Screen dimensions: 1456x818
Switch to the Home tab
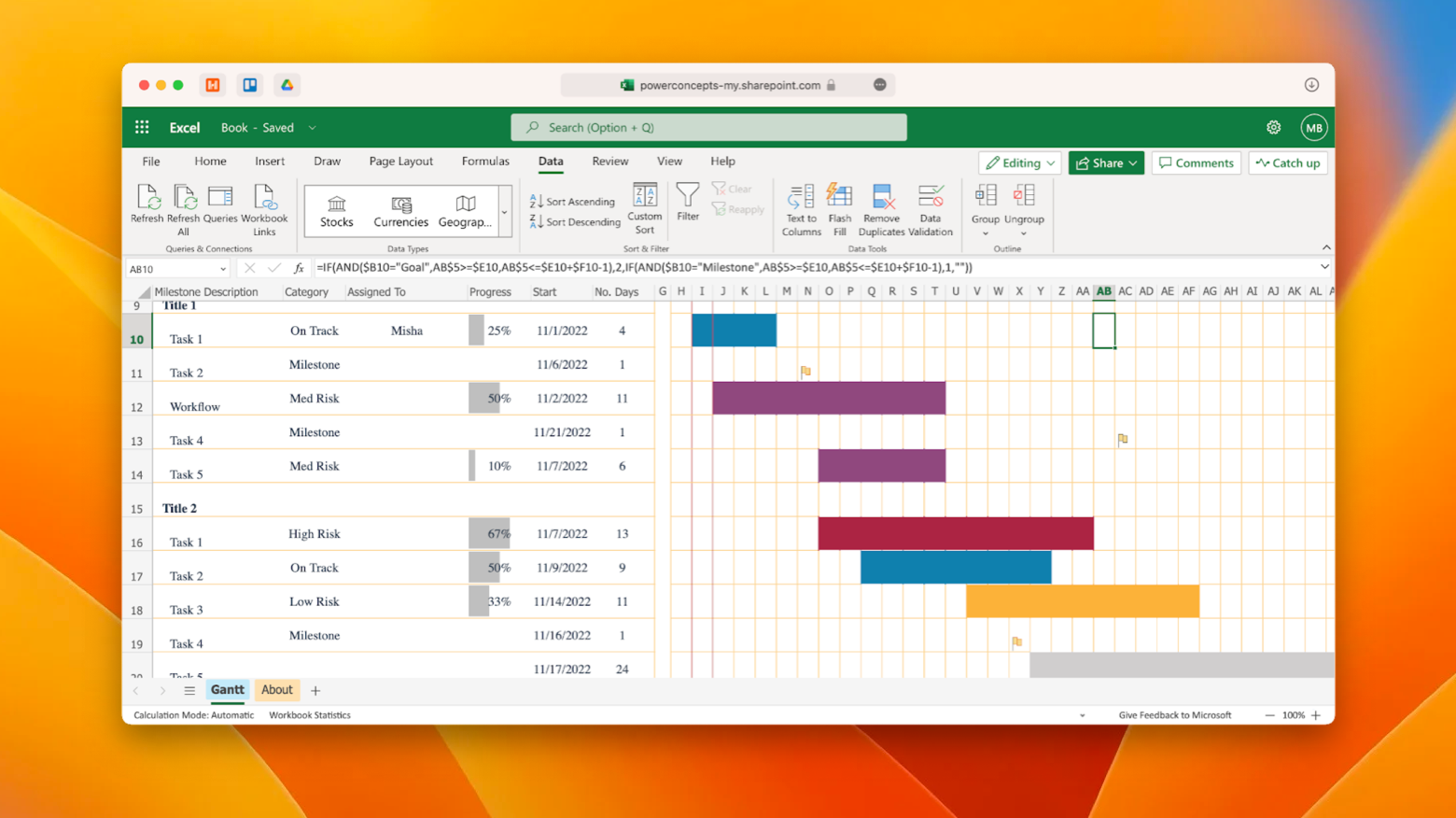pos(210,162)
